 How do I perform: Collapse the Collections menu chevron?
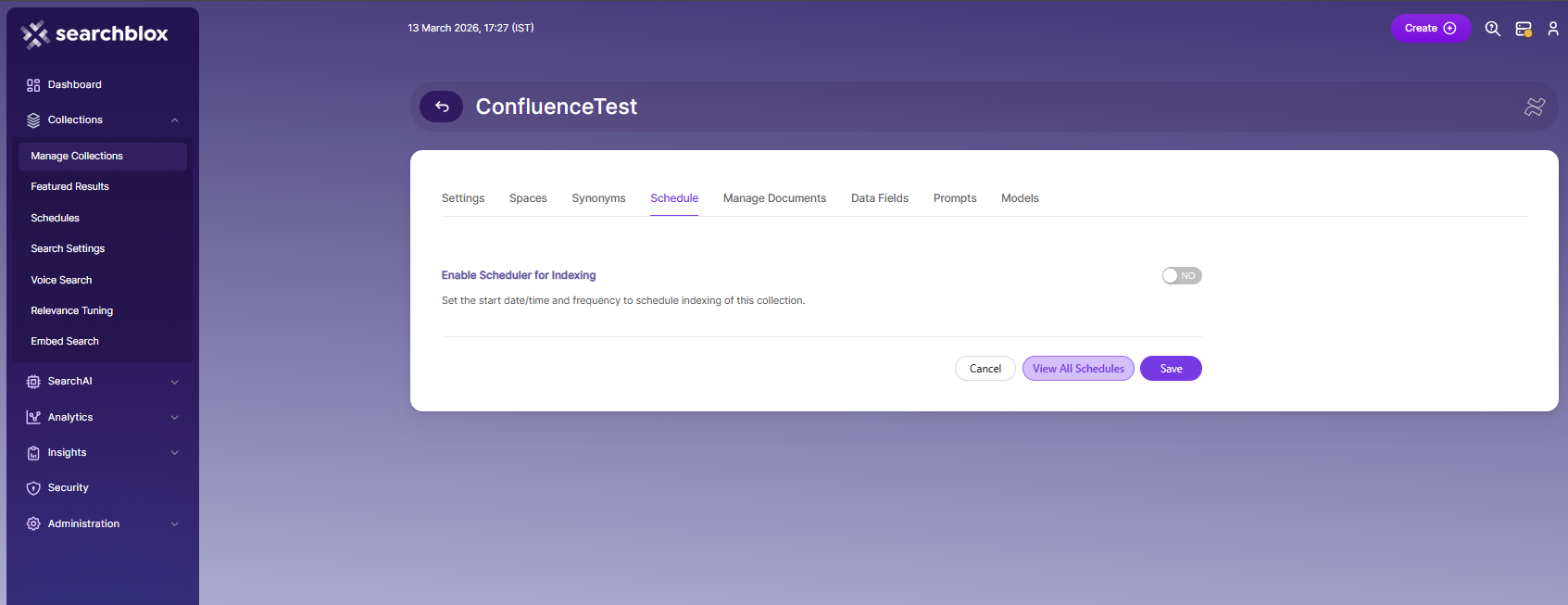pyautogui.click(x=174, y=120)
